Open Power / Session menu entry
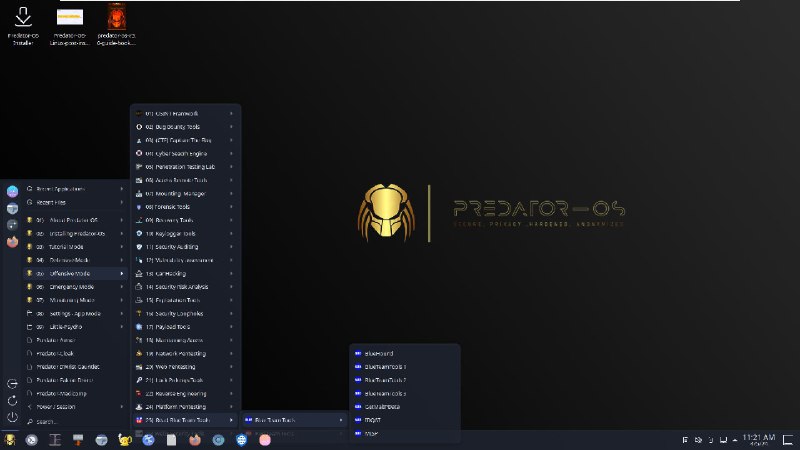800x450 pixels. point(76,407)
